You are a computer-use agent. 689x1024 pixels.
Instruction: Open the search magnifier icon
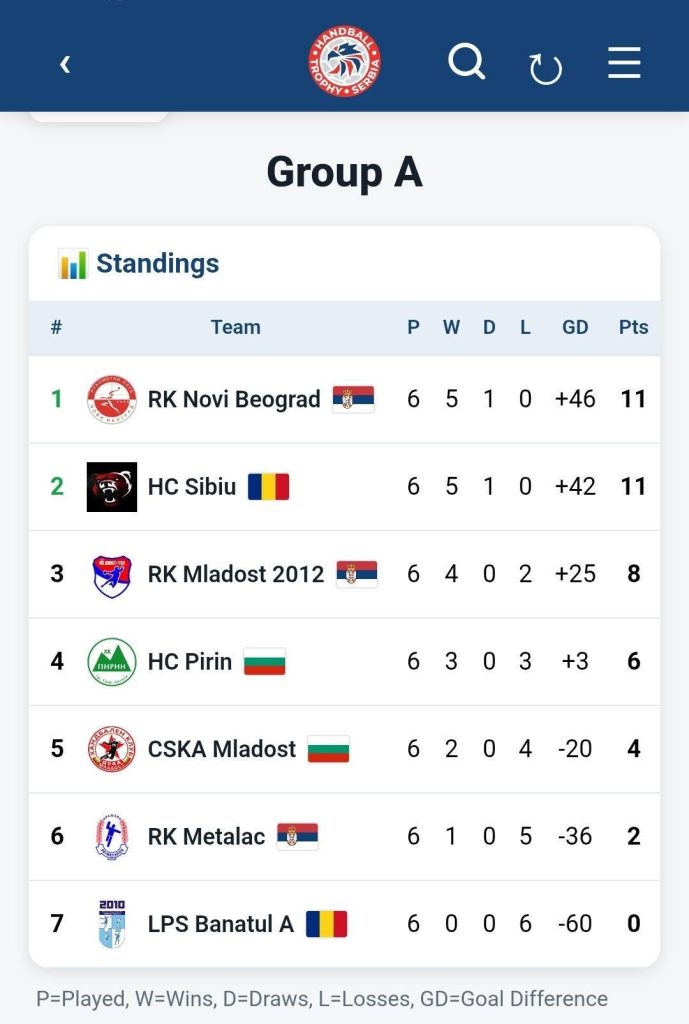coord(466,62)
